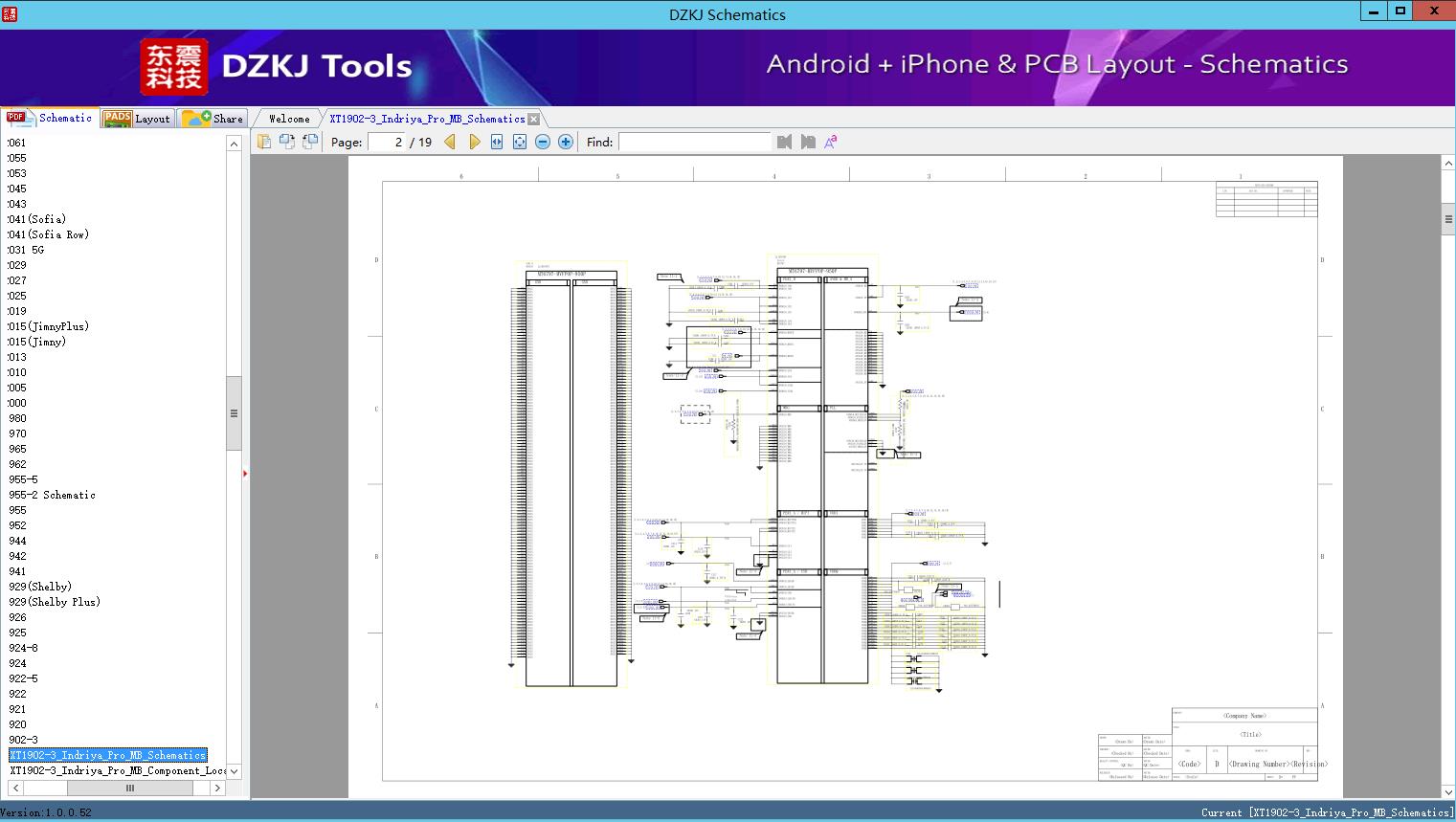Go to the next page arrow
Image resolution: width=1456 pixels, height=822 pixels.
pos(474,142)
